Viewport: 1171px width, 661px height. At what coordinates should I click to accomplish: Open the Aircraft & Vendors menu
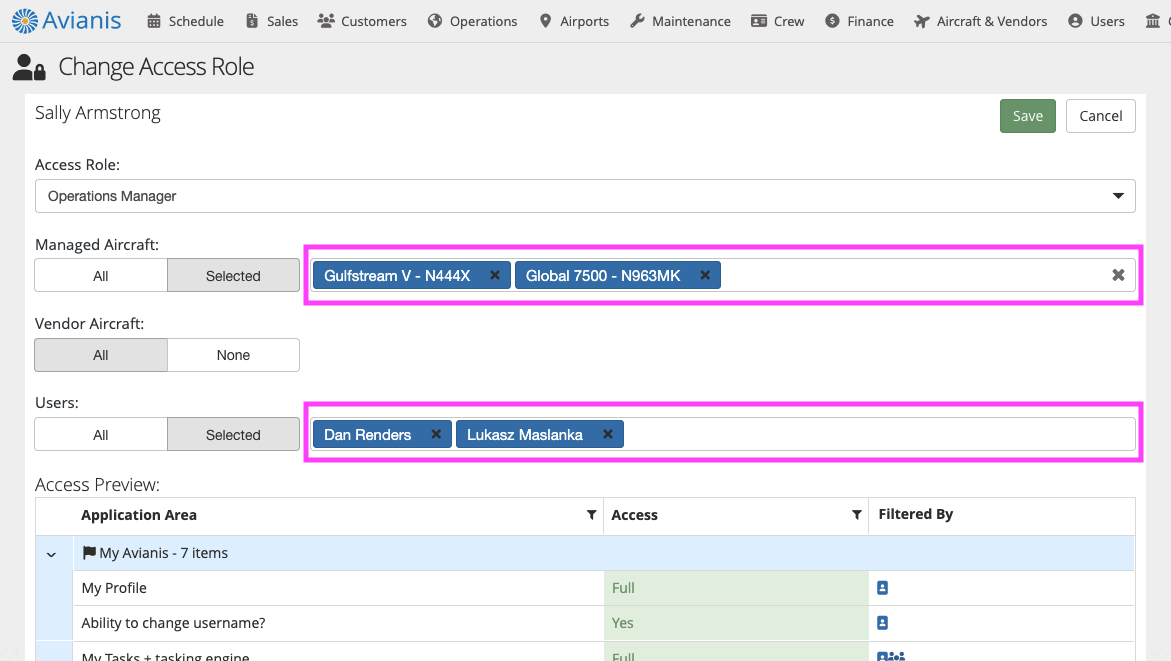[x=980, y=21]
